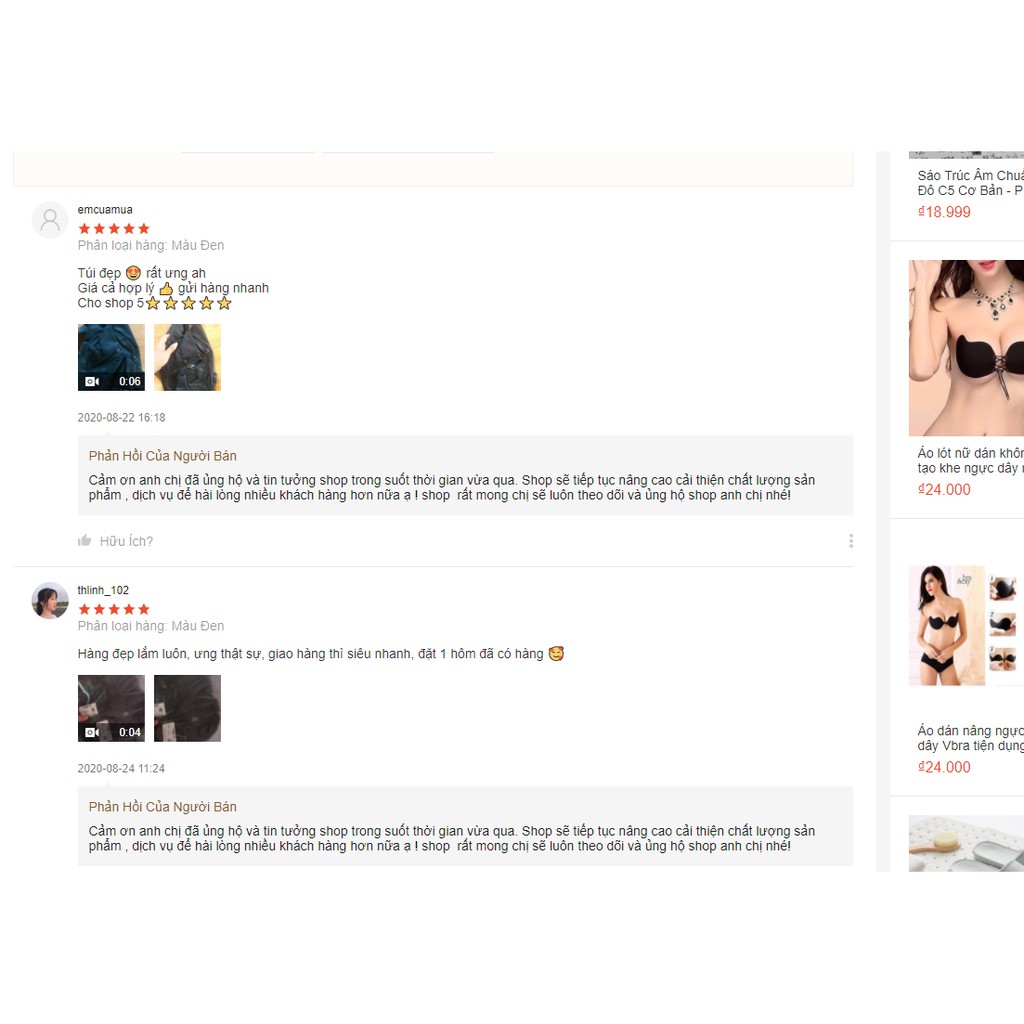This screenshot has height=1024, width=1024.
Task: Open thlinh_102's profile picture
Action: point(50,600)
